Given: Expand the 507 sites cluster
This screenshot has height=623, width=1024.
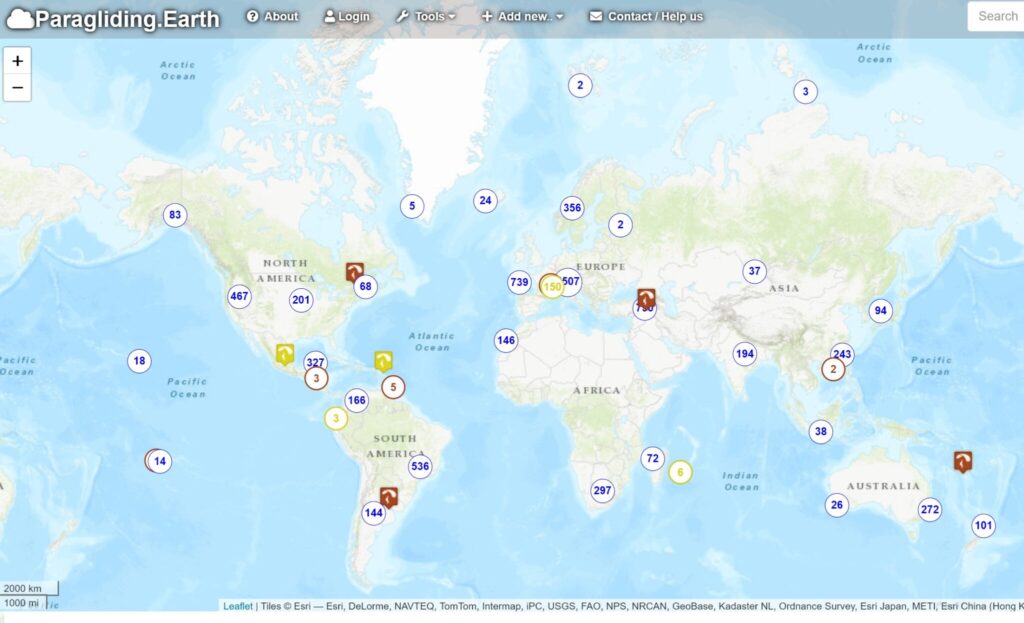Looking at the screenshot, I should (x=571, y=281).
